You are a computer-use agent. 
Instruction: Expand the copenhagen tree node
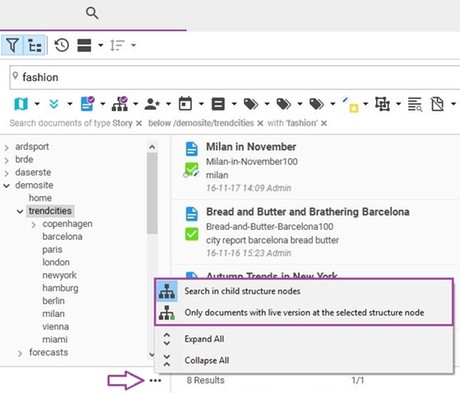[x=34, y=225]
